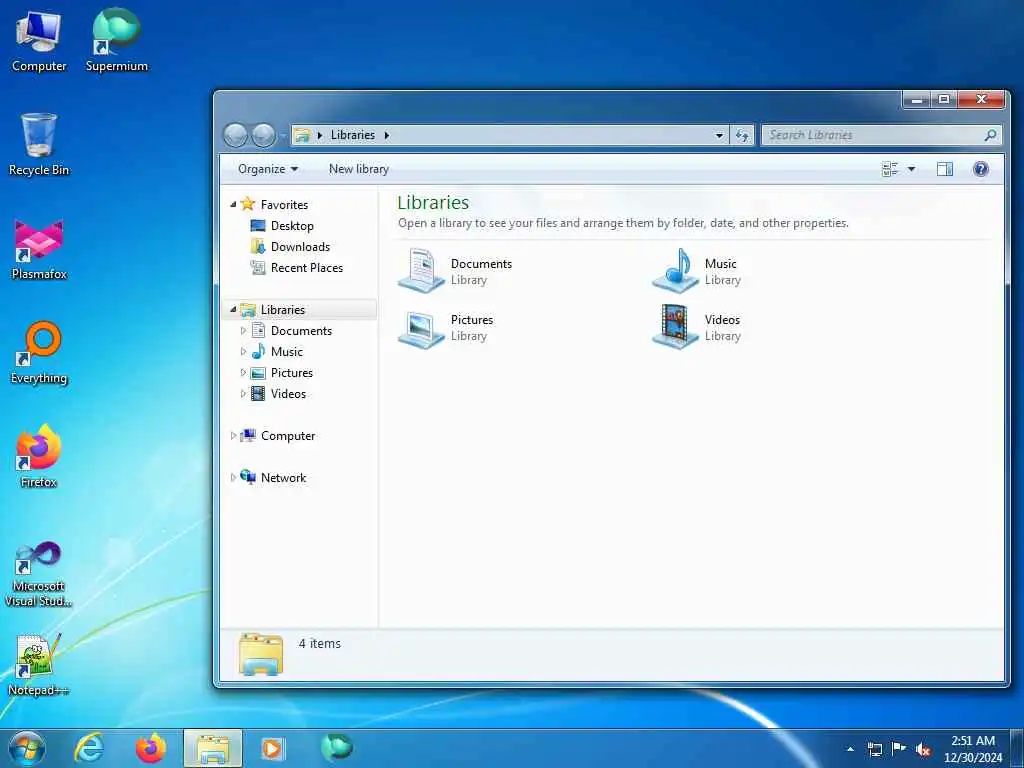Screen dimensions: 1024x768
Task: Select the Computer desktop icon
Action: pyautogui.click(x=39, y=41)
